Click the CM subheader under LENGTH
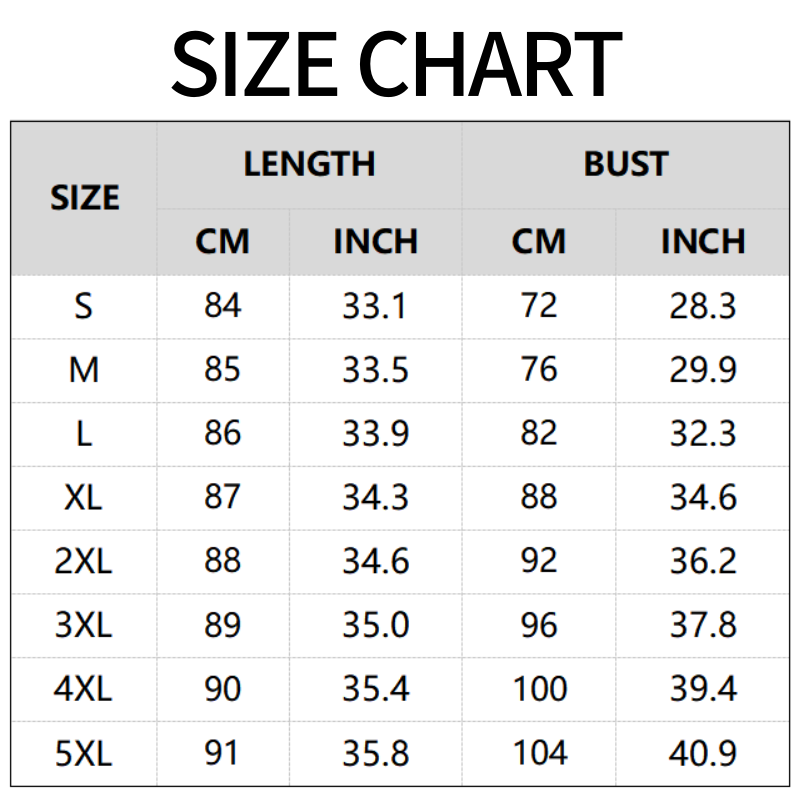The height and width of the screenshot is (800, 800). click(222, 242)
